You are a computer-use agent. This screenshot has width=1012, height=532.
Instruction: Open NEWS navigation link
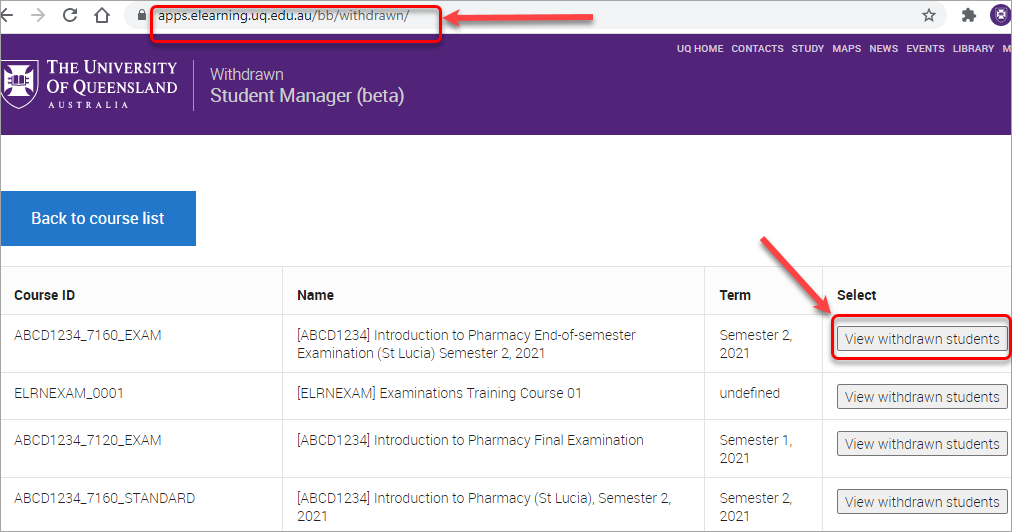click(884, 48)
